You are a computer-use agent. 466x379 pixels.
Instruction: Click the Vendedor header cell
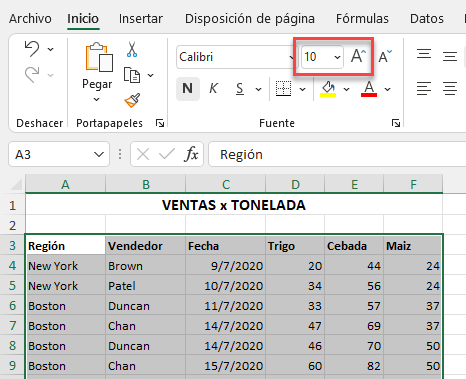[146, 246]
